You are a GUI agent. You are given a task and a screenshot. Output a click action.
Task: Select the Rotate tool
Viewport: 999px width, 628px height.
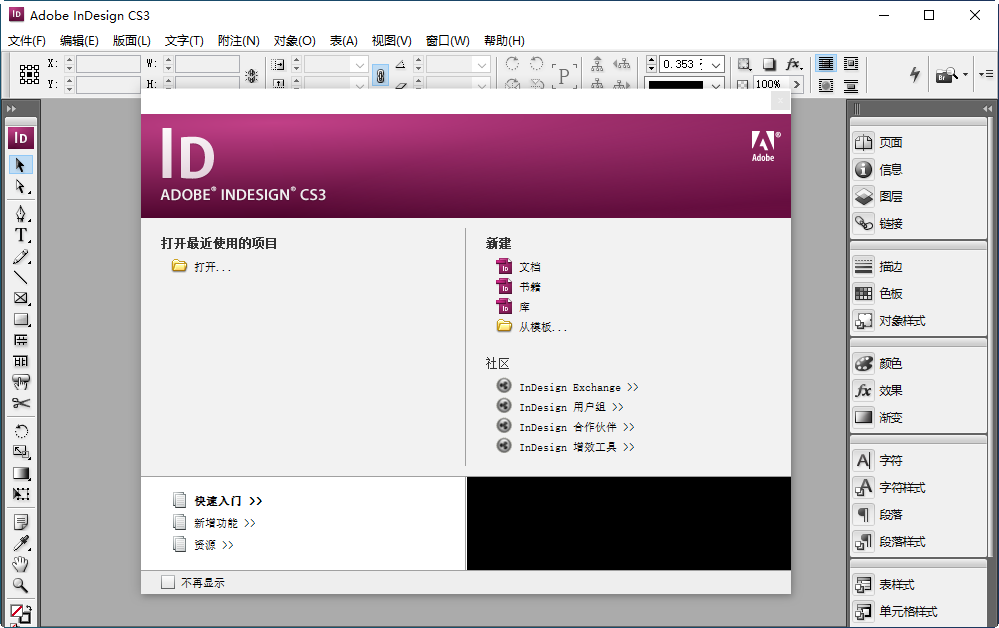pos(20,431)
